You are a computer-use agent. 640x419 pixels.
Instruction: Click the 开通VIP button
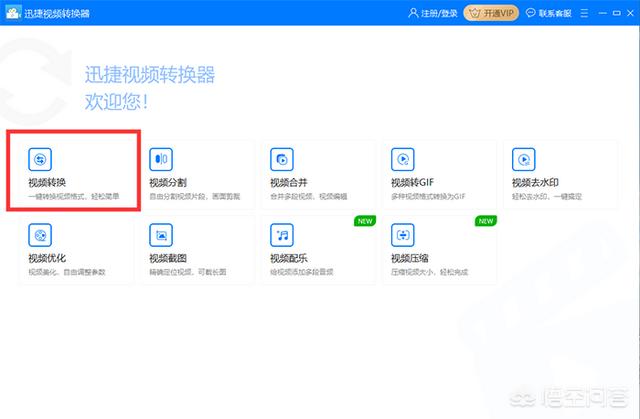click(487, 13)
